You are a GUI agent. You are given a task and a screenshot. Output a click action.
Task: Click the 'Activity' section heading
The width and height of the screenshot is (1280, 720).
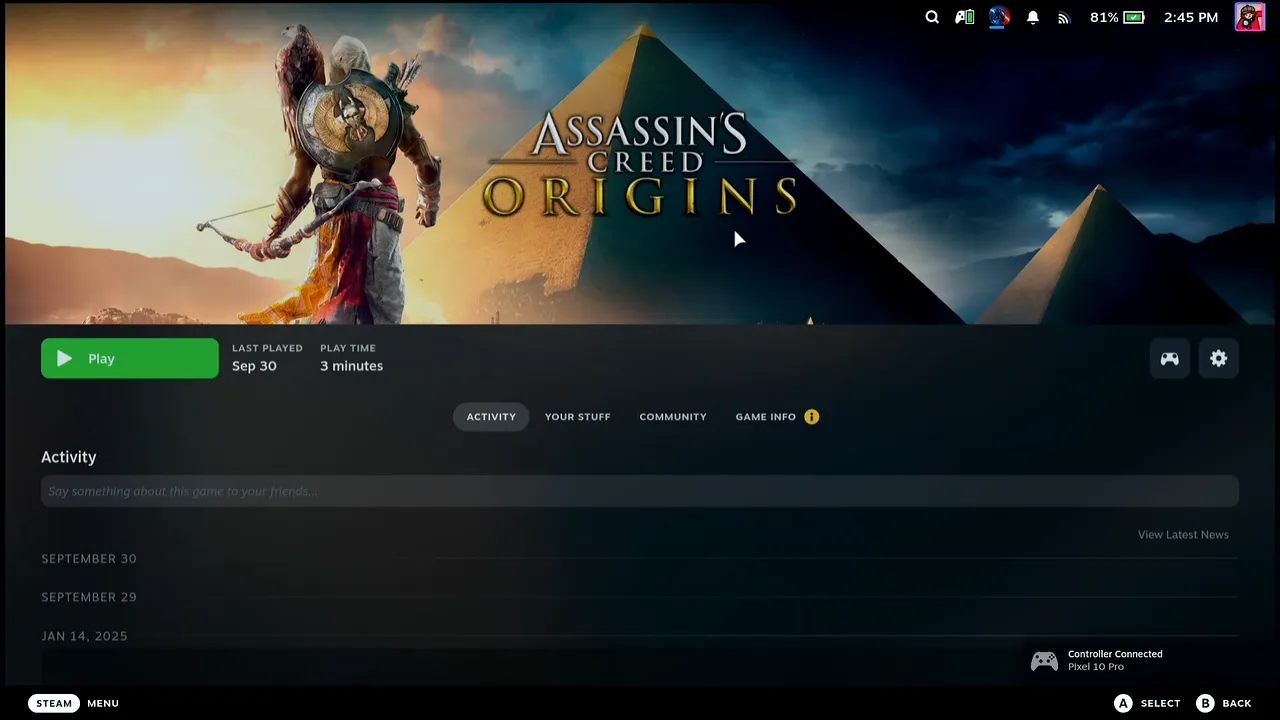click(x=69, y=457)
